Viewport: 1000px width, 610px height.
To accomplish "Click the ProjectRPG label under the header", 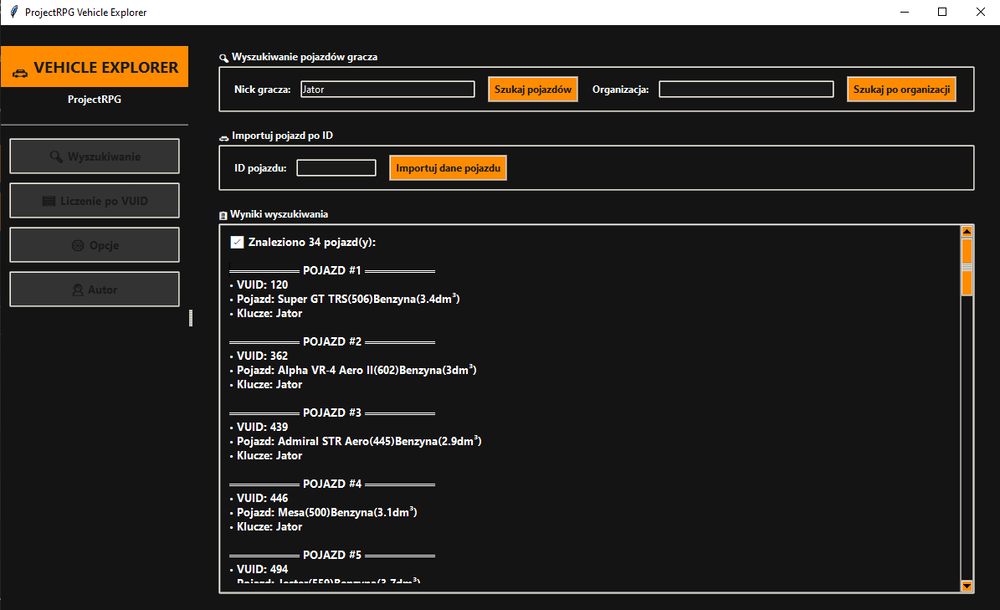I will tap(94, 100).
